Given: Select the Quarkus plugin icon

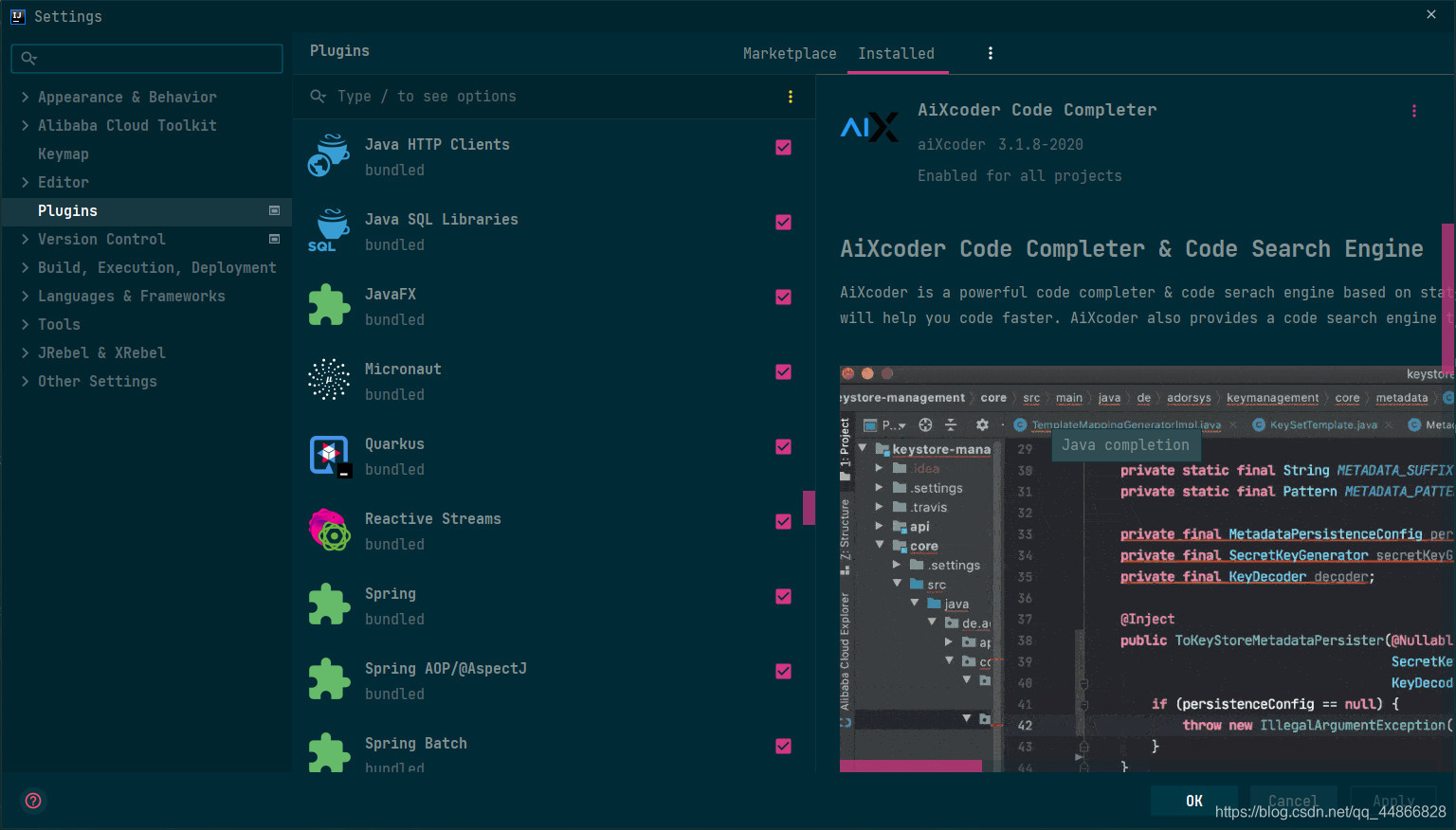Looking at the screenshot, I should pyautogui.click(x=329, y=455).
